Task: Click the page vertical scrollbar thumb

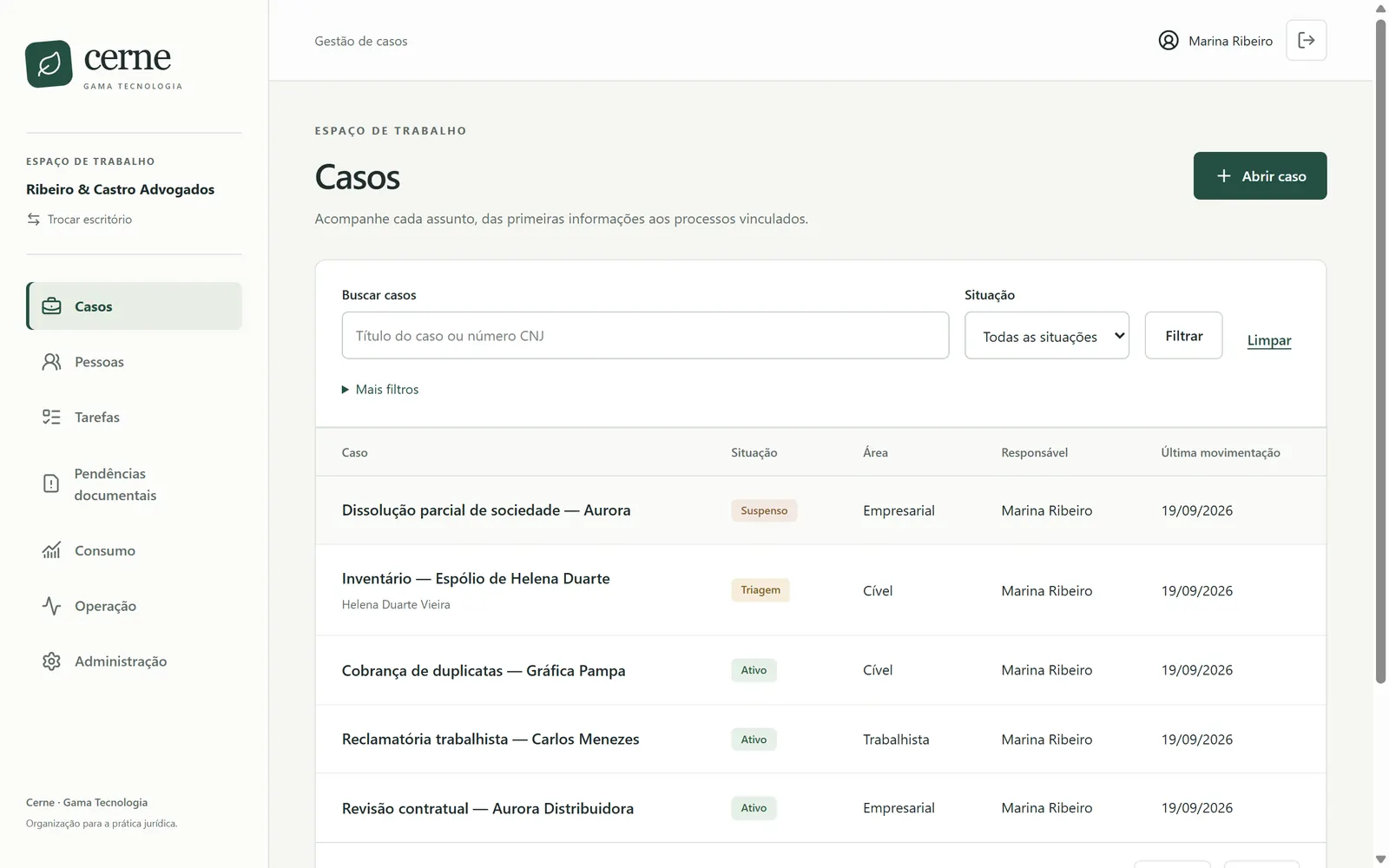Action: [1380, 352]
